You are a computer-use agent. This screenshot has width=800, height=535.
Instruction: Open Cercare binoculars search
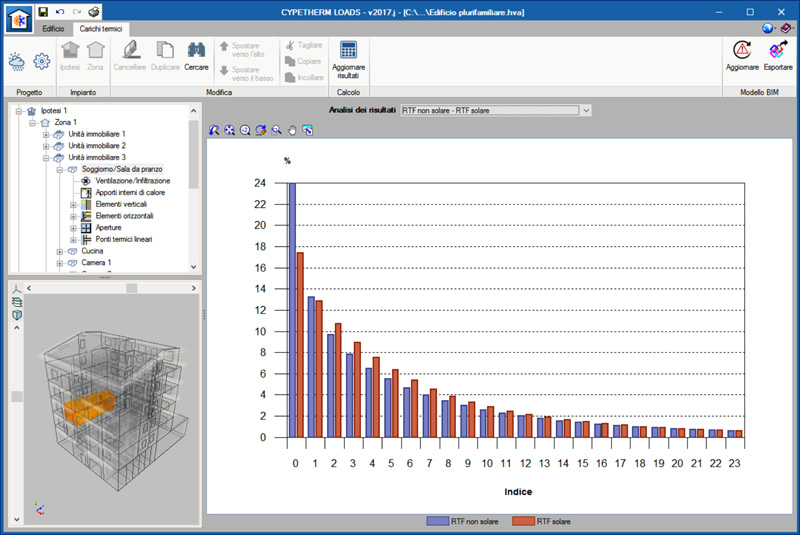coord(196,56)
